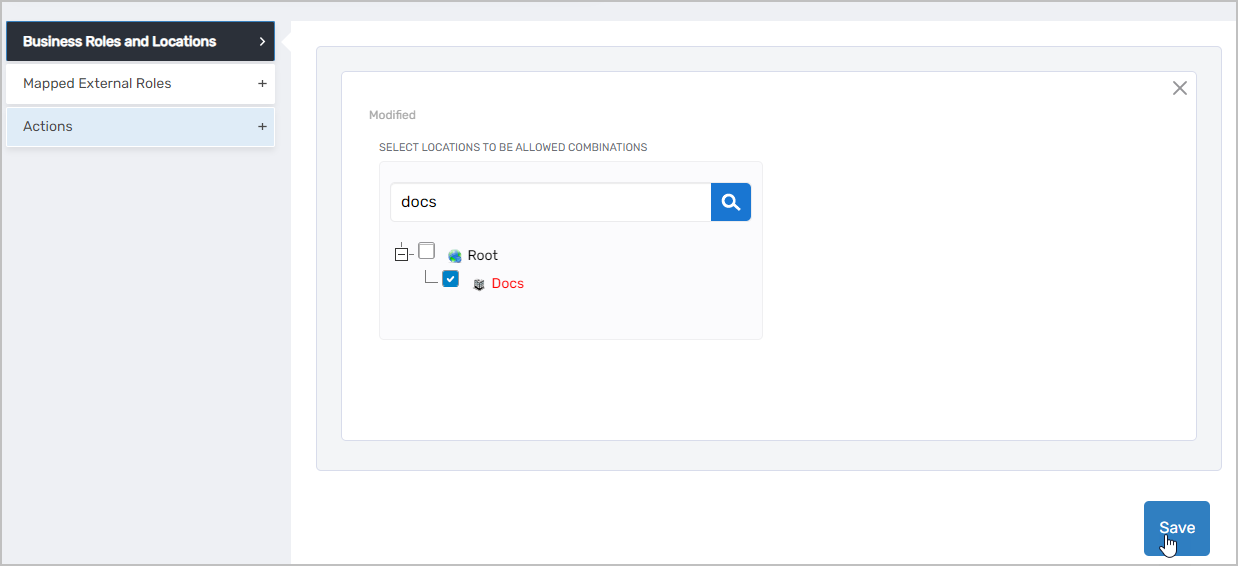The width and height of the screenshot is (1238, 566).
Task: Check the Root location checkbox
Action: (x=427, y=251)
